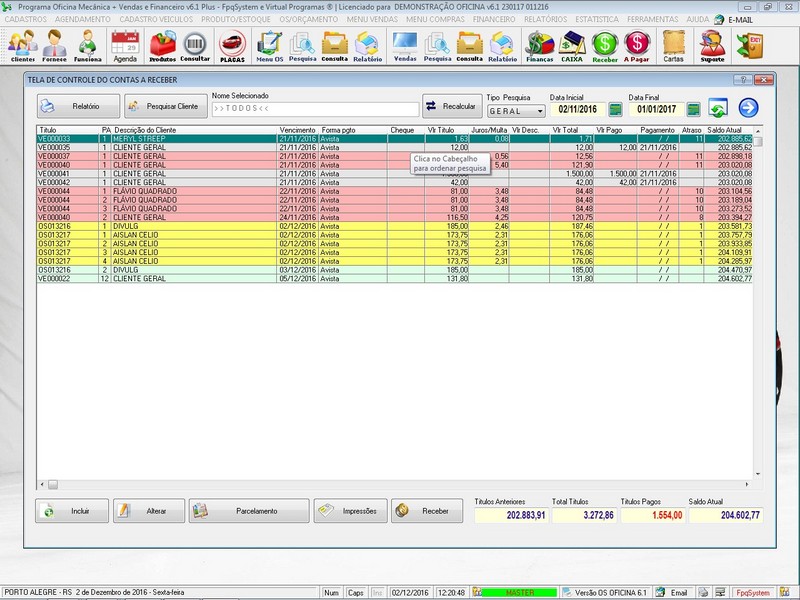The width and height of the screenshot is (800, 600).
Task: Click the Alterar button
Action: (149, 511)
